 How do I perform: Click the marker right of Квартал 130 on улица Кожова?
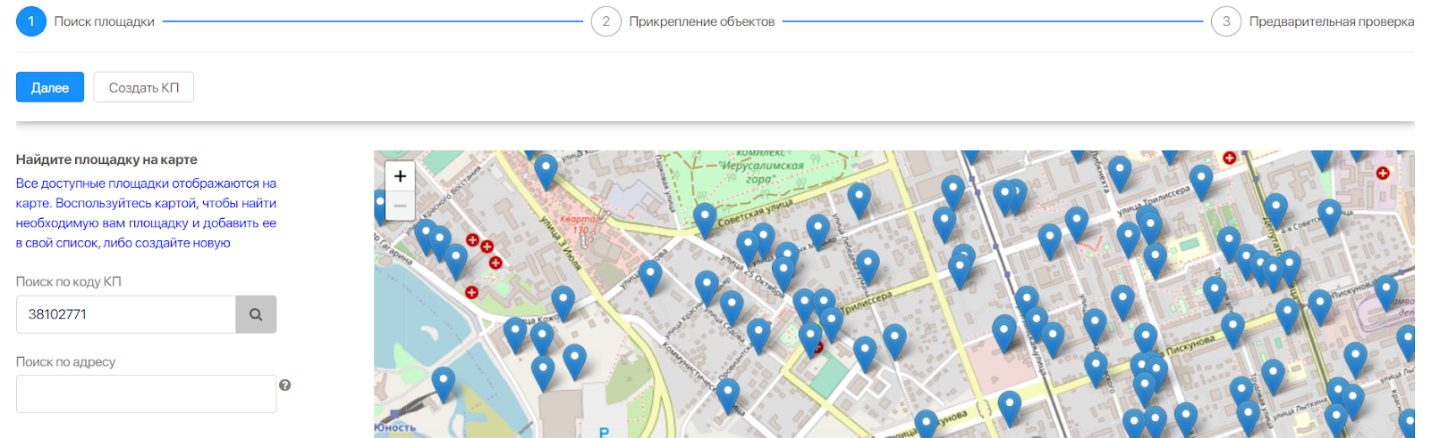tap(651, 274)
